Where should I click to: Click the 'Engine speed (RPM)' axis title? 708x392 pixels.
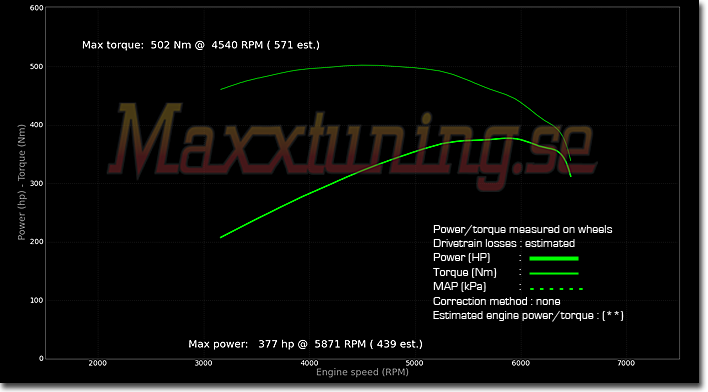(x=362, y=372)
